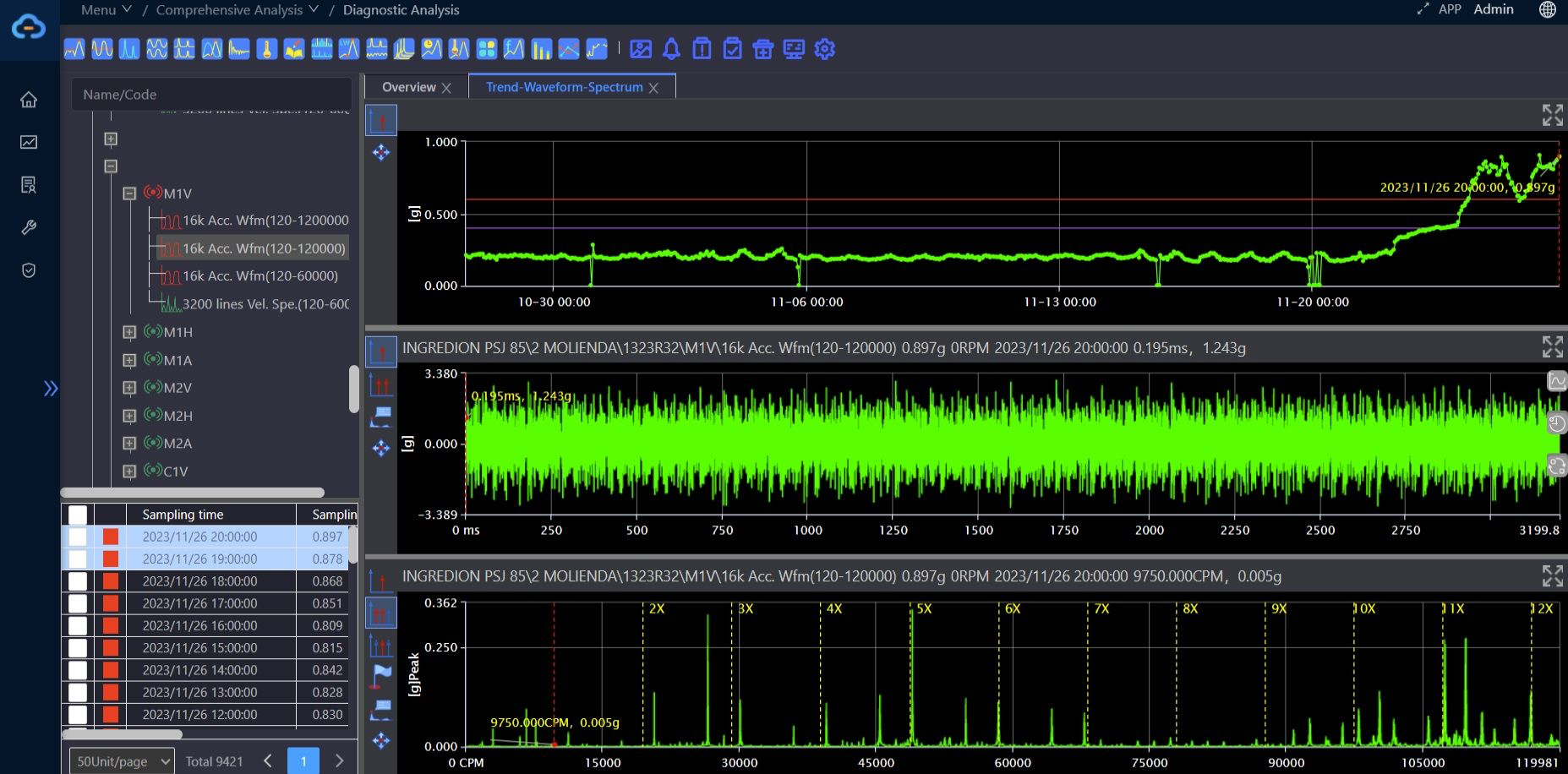This screenshot has height=774, width=1568.
Task: Open the wrench maintenance sidebar icon
Action: coord(29,227)
